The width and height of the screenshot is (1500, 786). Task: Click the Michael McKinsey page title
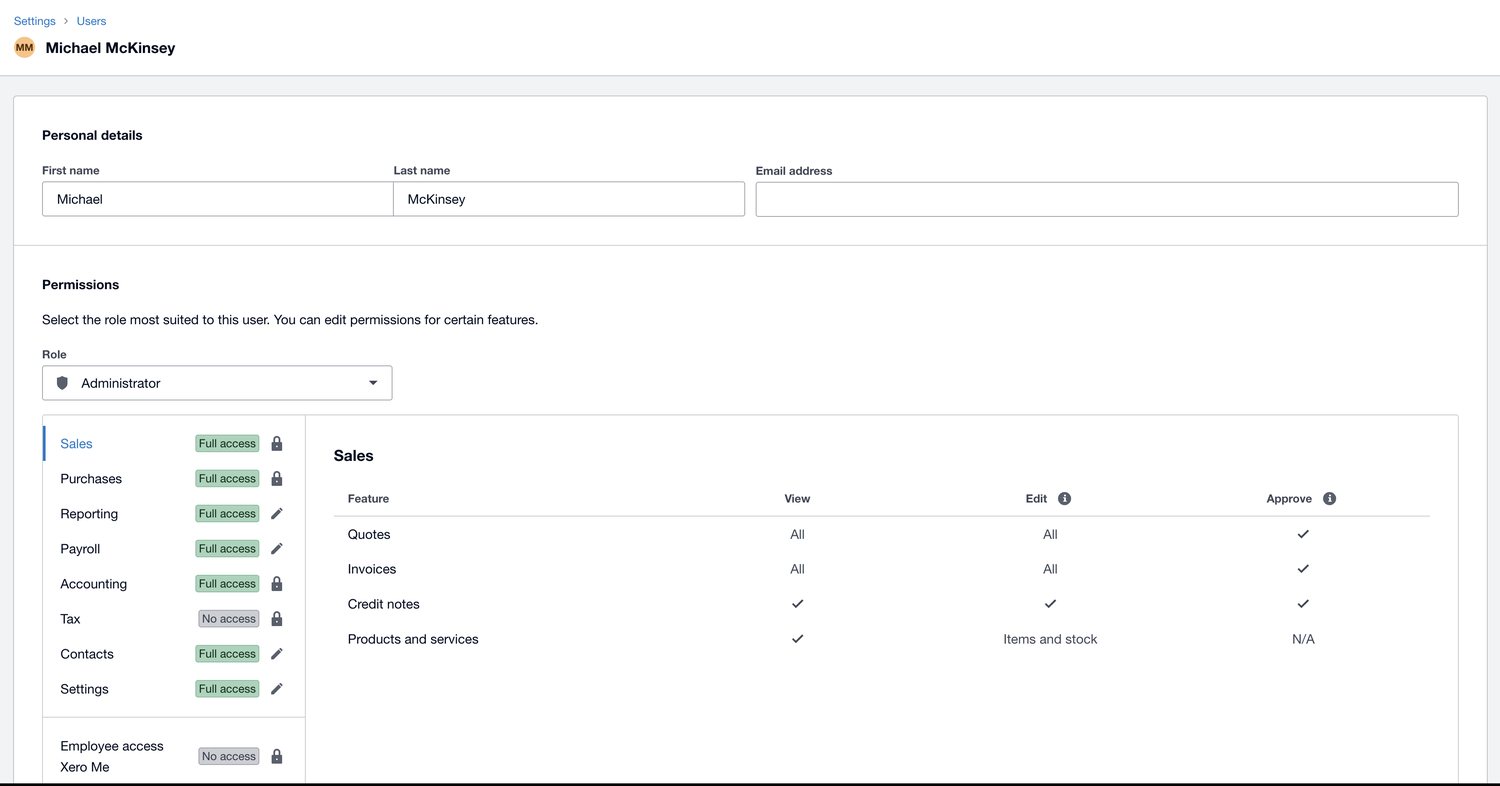click(x=110, y=47)
